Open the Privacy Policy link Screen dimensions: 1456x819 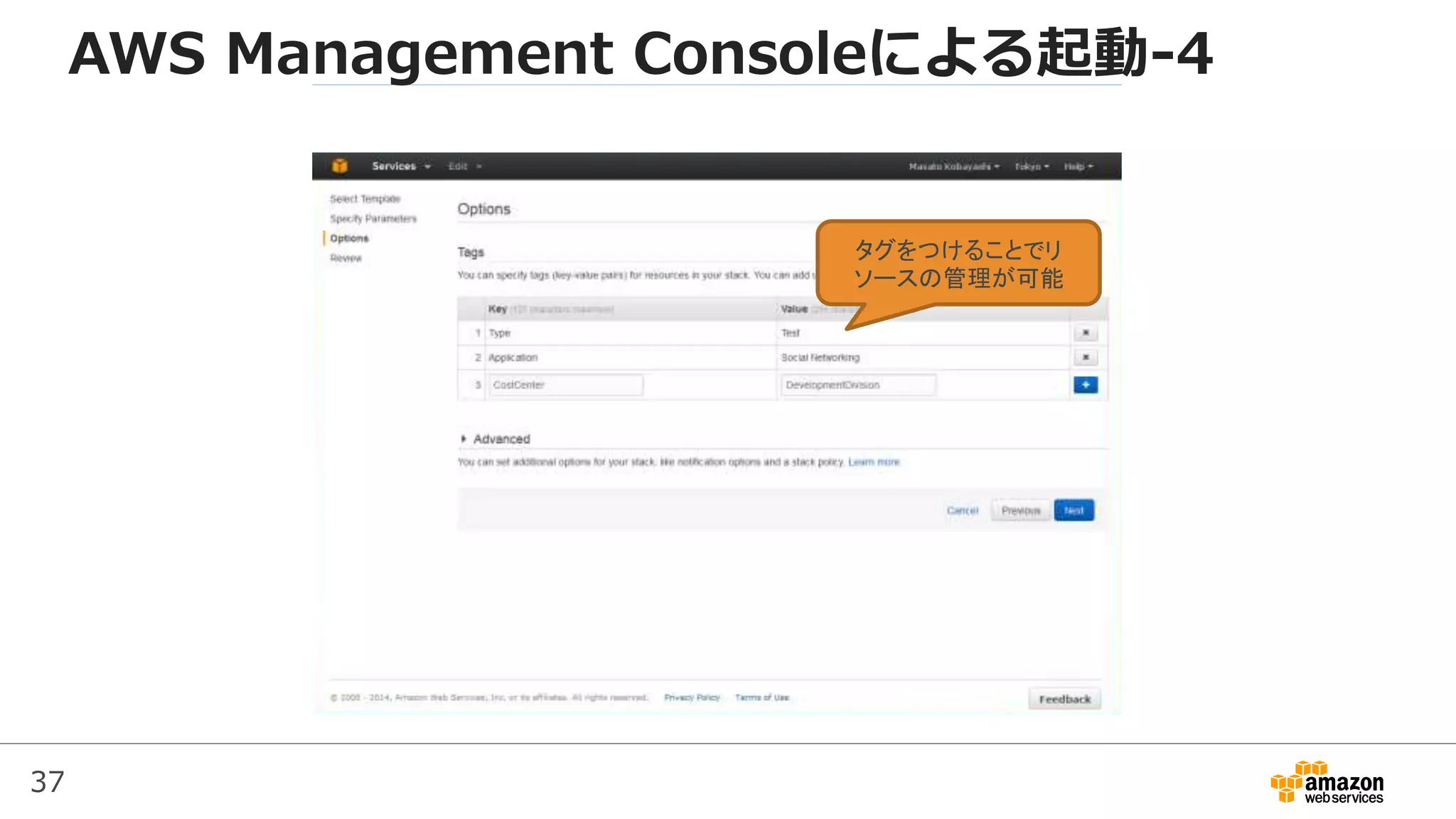pyautogui.click(x=692, y=697)
